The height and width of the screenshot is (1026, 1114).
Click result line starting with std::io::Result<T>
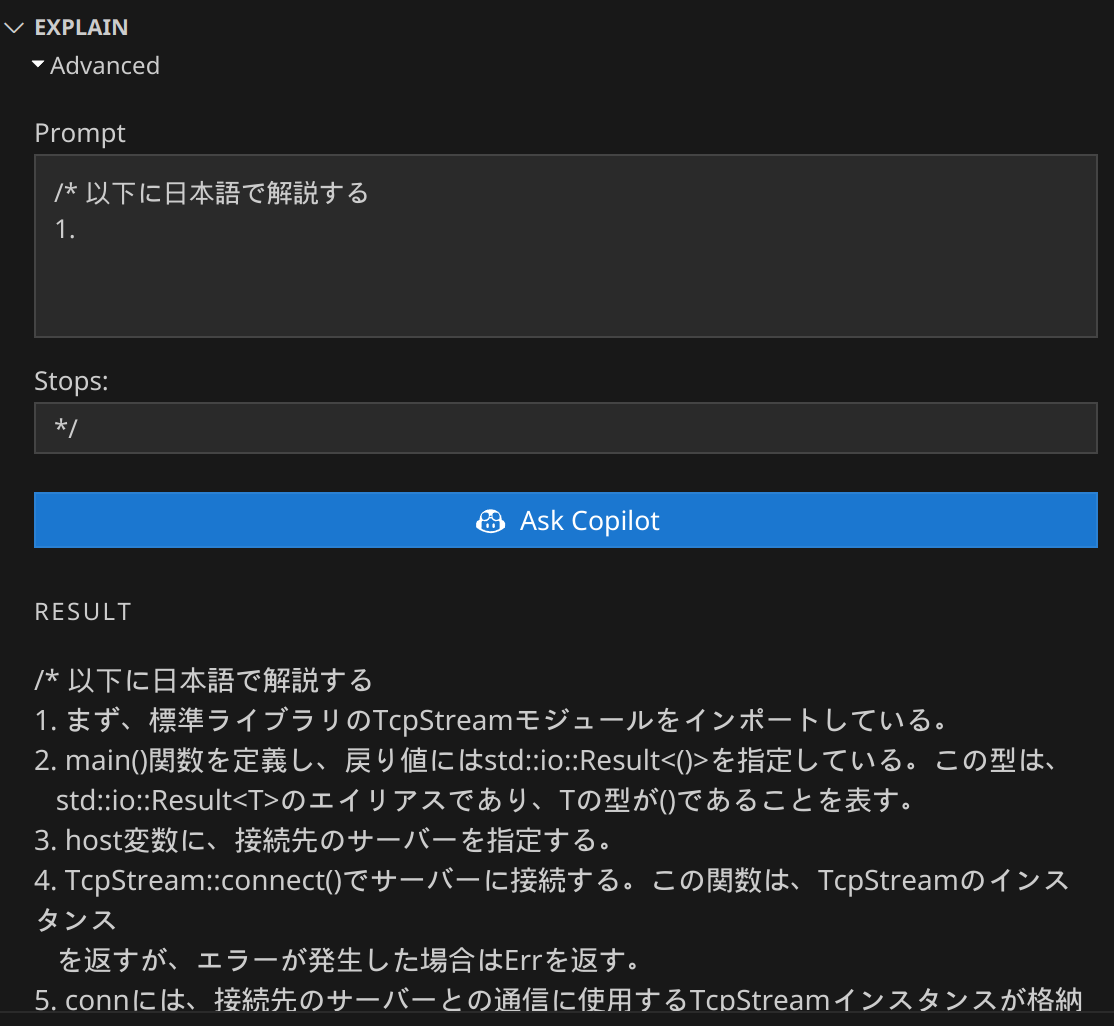coord(485,800)
